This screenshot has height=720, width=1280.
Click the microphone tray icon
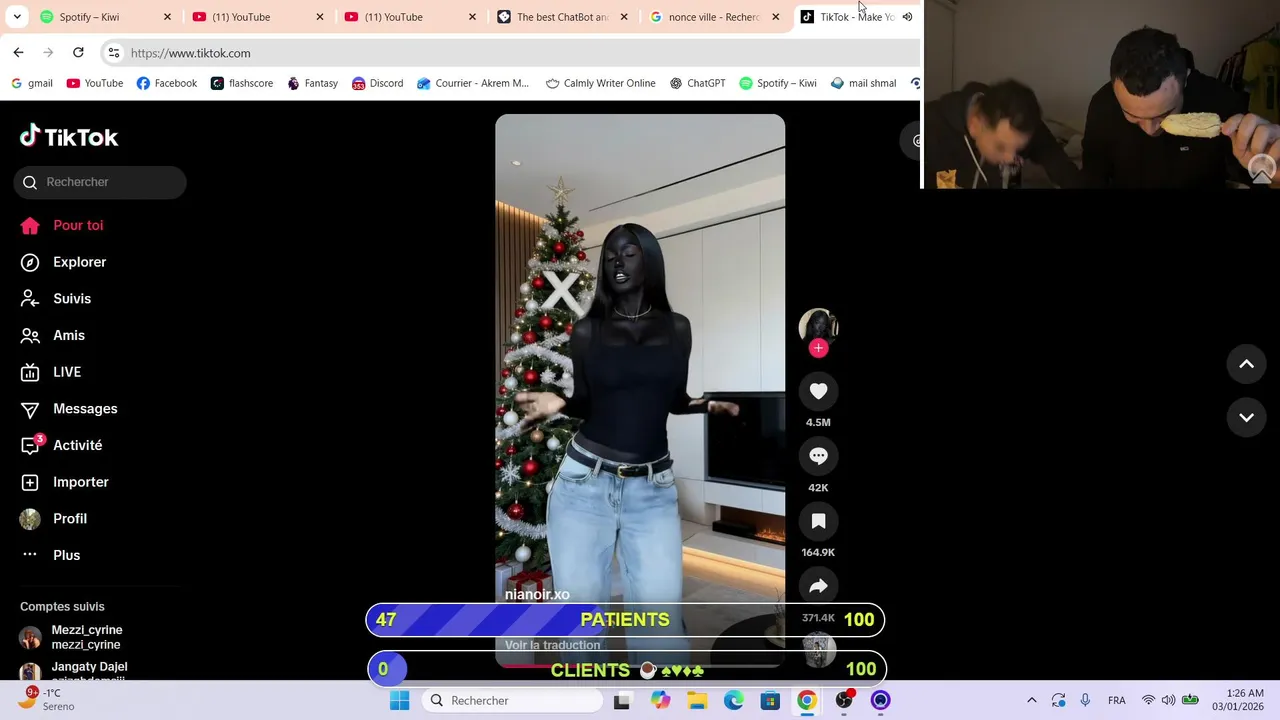(1084, 700)
